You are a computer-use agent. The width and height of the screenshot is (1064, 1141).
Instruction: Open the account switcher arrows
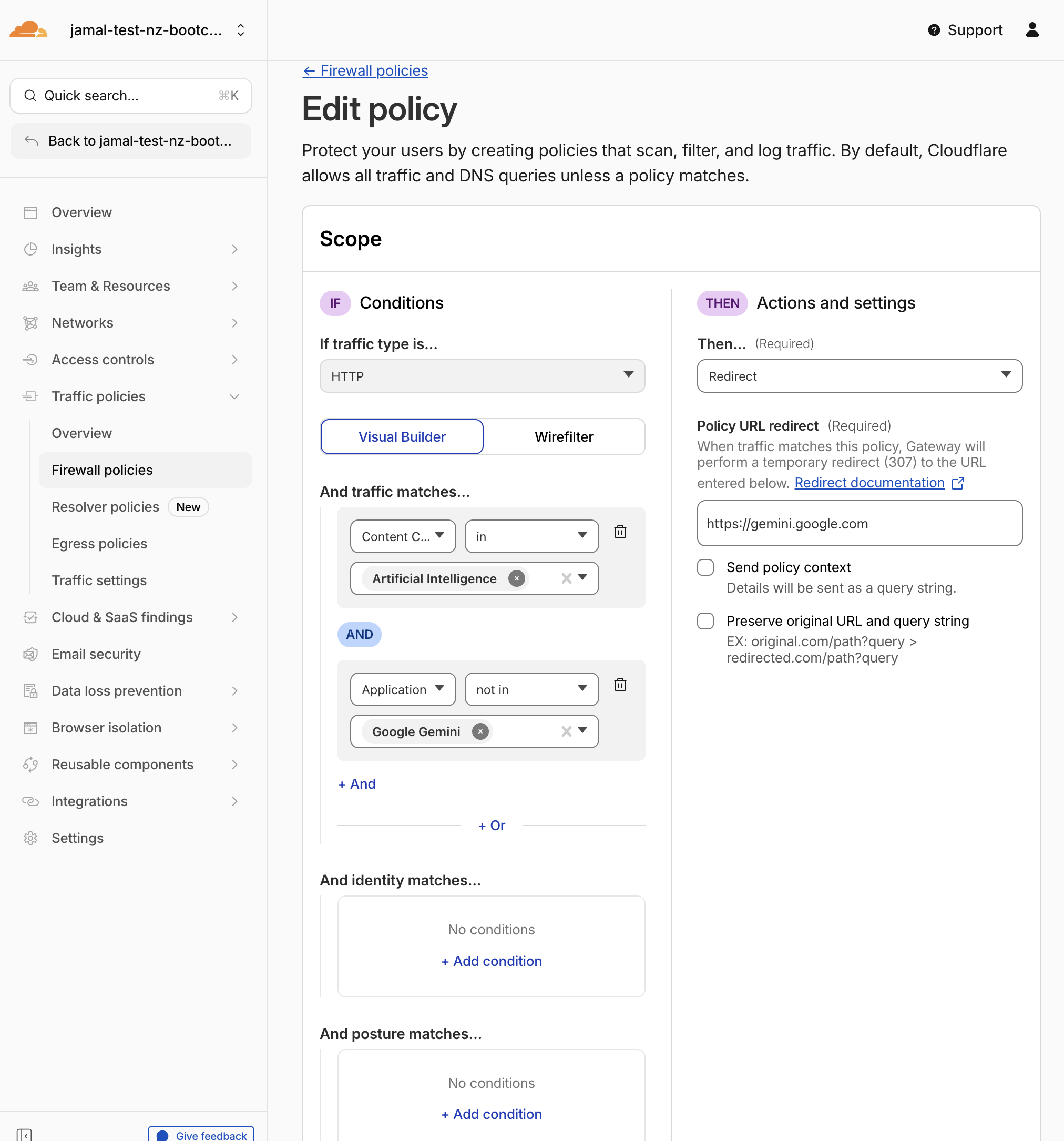[240, 30]
